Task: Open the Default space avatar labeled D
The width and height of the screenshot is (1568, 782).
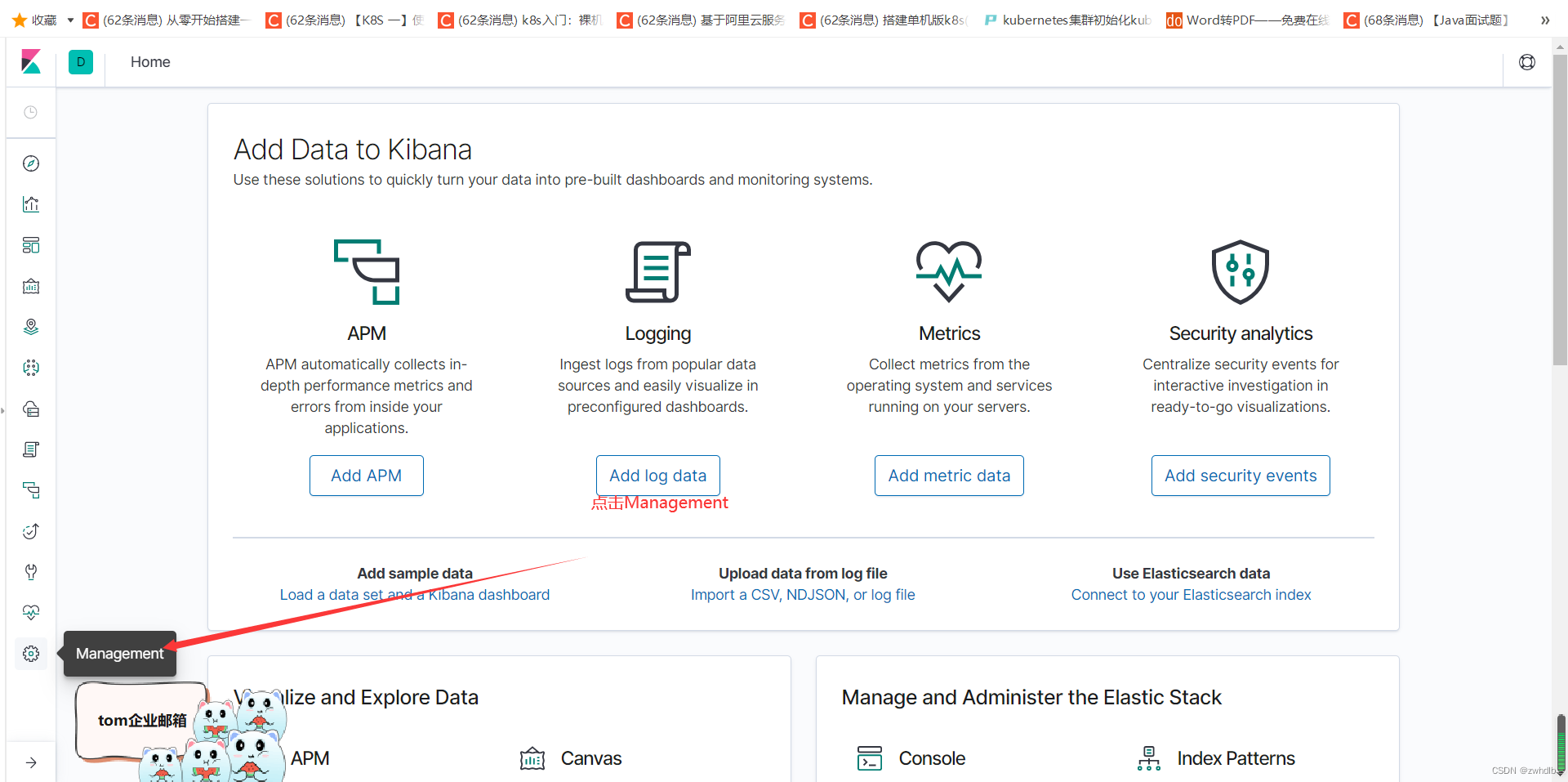Action: 81,62
